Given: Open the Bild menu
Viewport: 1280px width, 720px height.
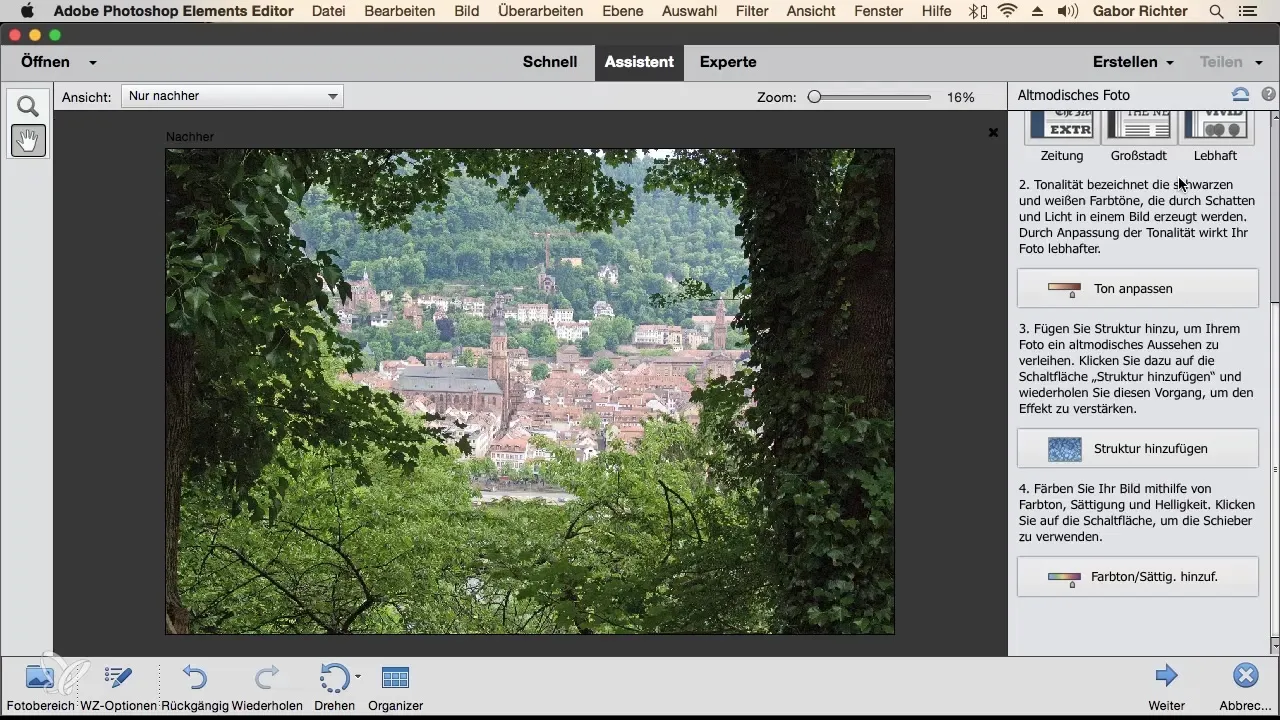Looking at the screenshot, I should [466, 12].
